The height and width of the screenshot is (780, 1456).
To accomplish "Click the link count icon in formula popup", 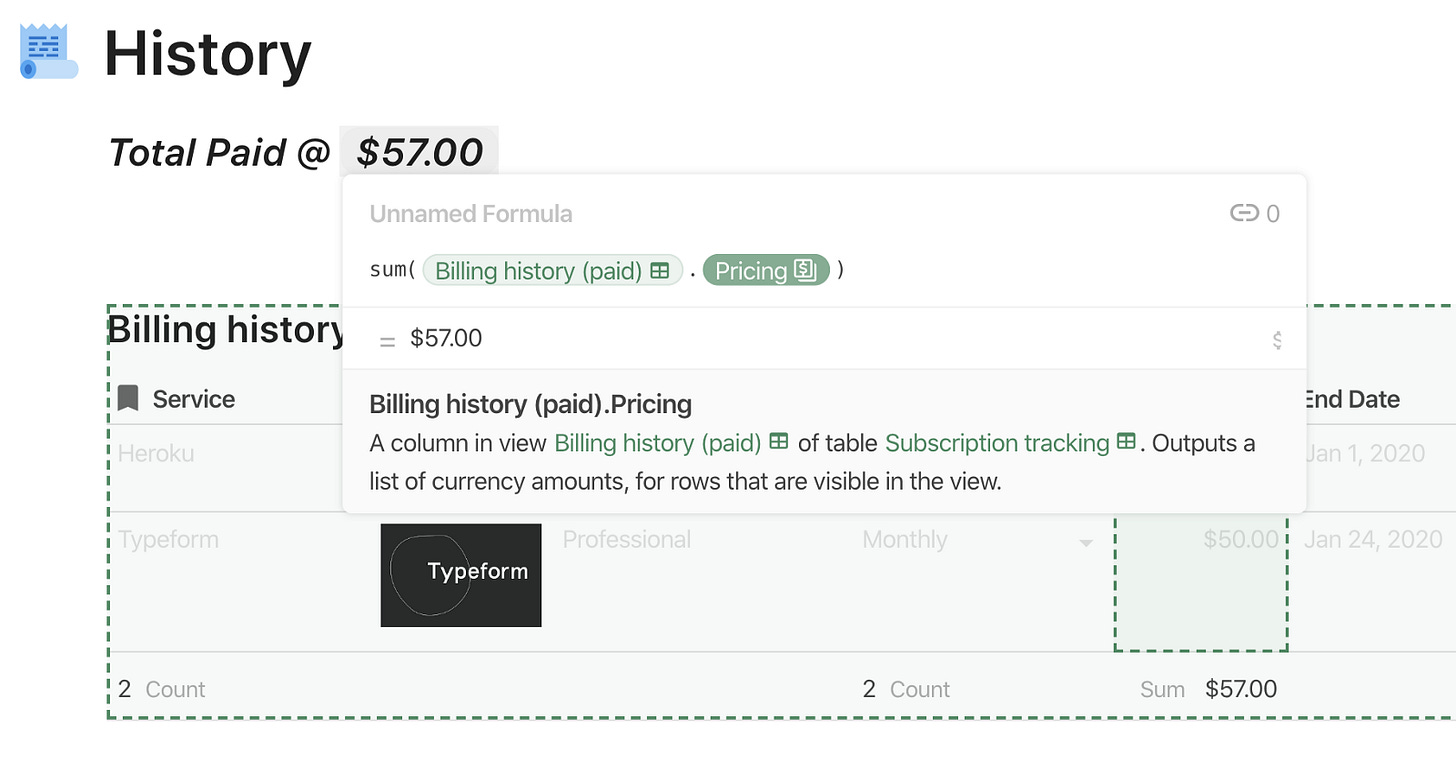I will click(1244, 213).
